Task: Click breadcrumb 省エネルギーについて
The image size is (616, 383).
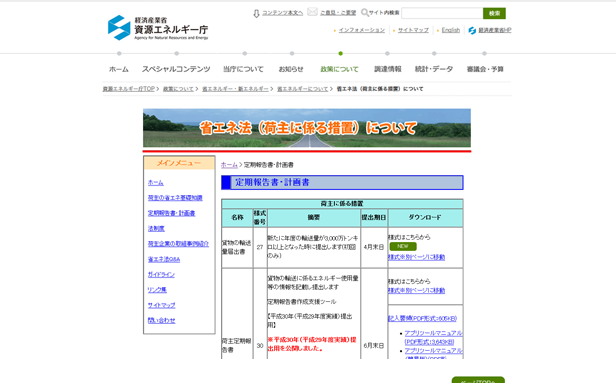Action: coord(302,89)
